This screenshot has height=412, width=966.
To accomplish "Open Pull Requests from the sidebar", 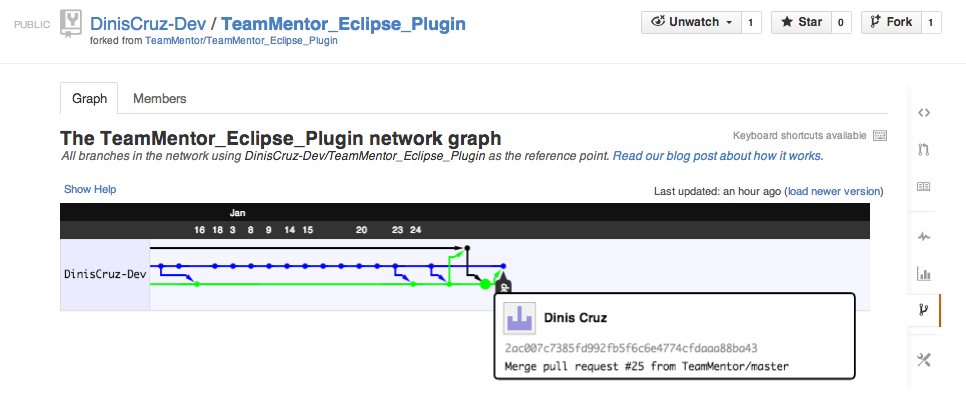I will tap(924, 150).
